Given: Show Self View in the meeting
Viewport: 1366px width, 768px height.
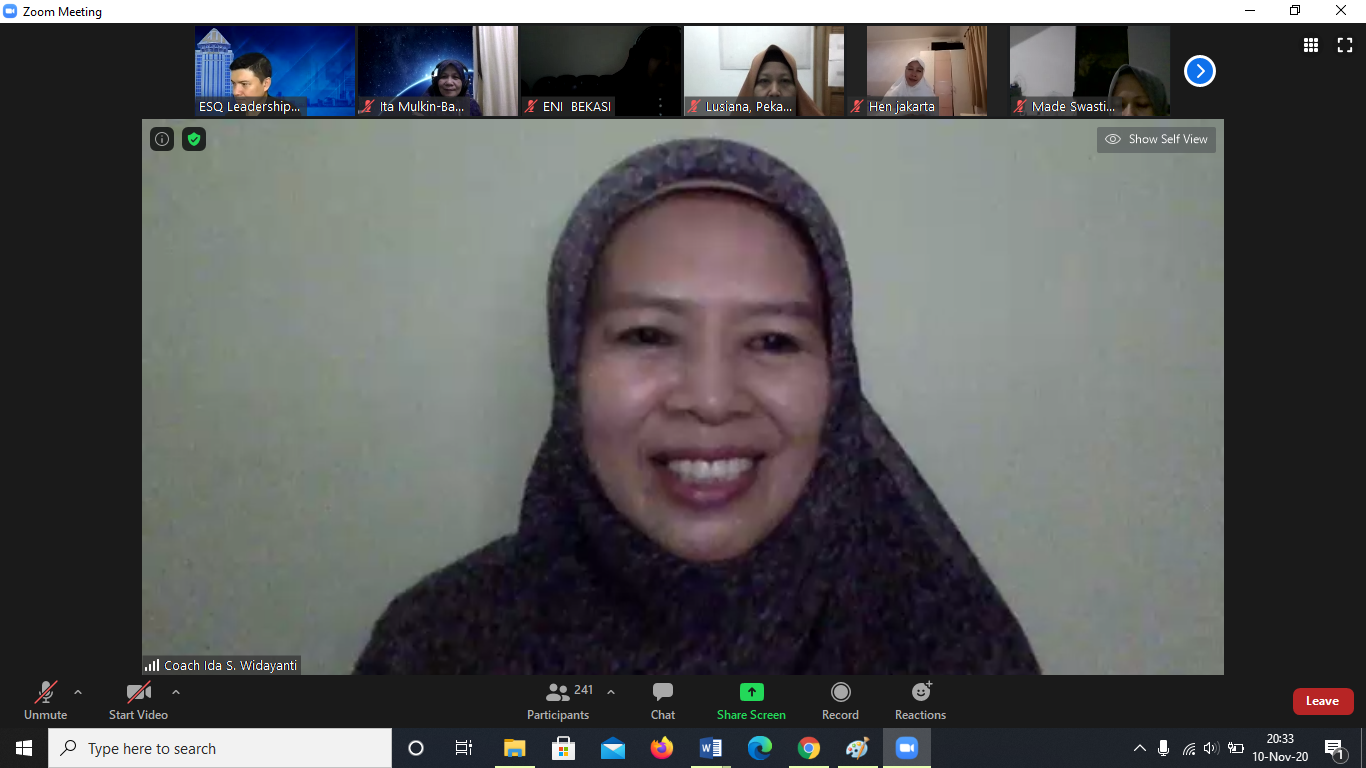Looking at the screenshot, I should tap(1156, 139).
